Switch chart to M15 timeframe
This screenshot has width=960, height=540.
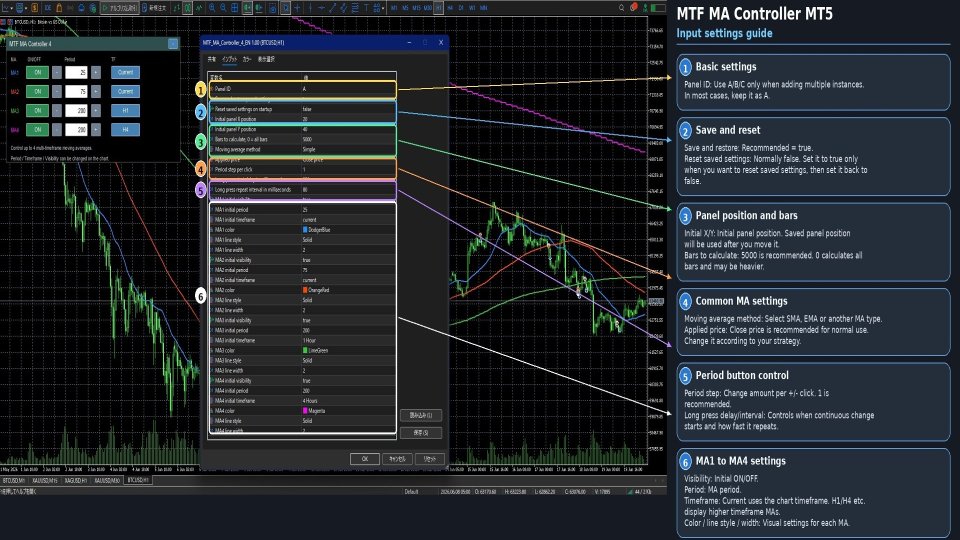tap(416, 7)
